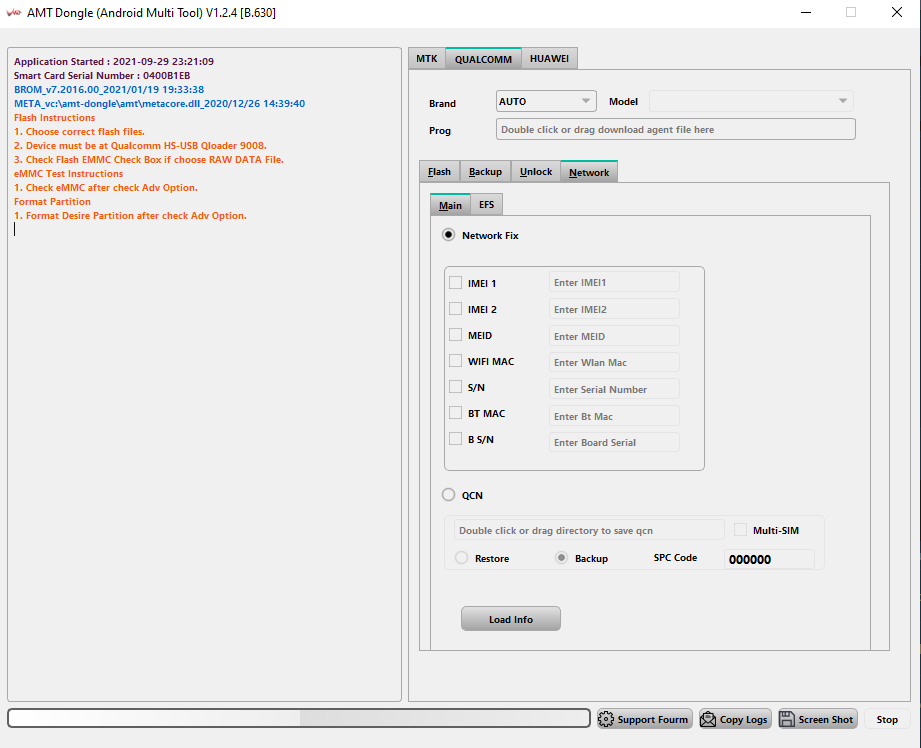Click the Enter IMEI2 input field
Image resolution: width=921 pixels, height=748 pixels.
[x=614, y=309]
